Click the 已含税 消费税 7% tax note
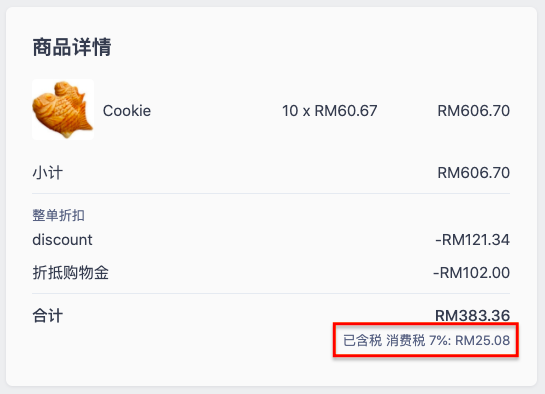 click(397, 340)
